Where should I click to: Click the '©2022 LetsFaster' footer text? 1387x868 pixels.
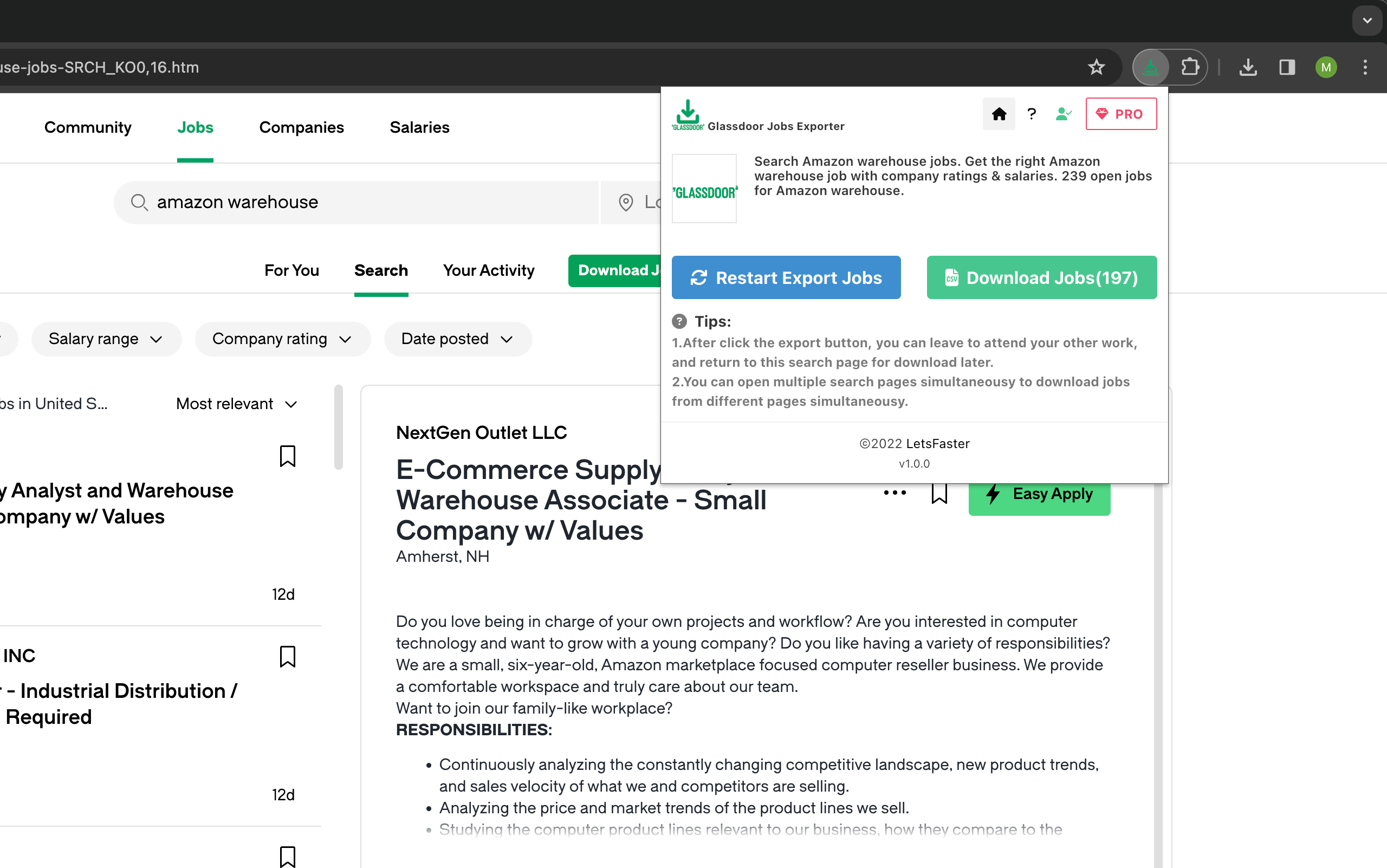(x=914, y=444)
